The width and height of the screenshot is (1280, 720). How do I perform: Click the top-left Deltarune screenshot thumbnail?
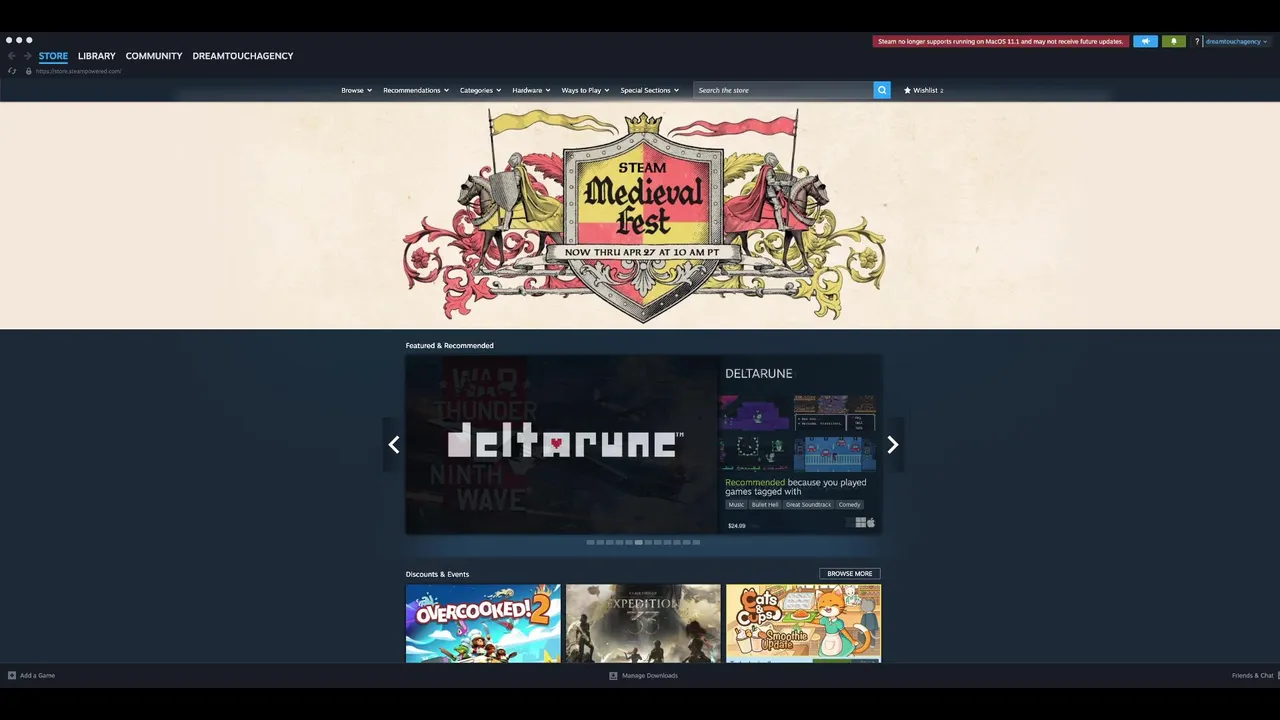[x=756, y=414]
